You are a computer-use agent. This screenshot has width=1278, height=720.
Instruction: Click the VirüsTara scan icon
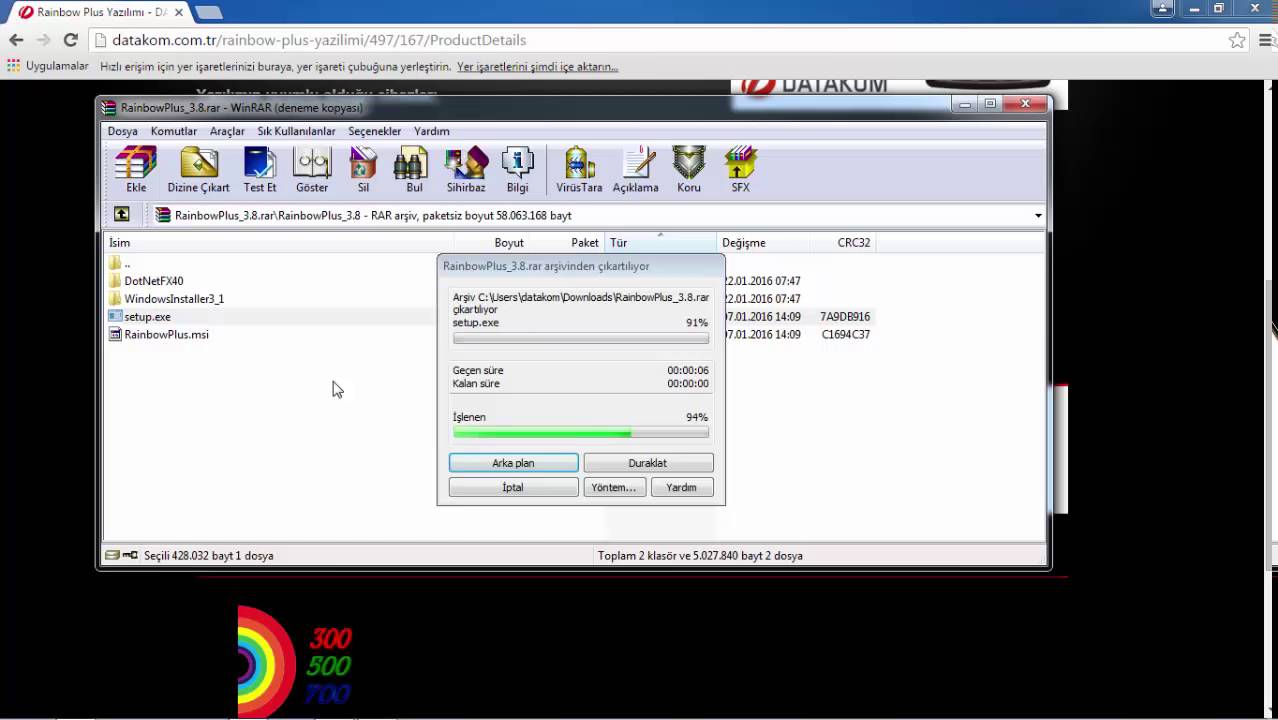click(x=579, y=169)
